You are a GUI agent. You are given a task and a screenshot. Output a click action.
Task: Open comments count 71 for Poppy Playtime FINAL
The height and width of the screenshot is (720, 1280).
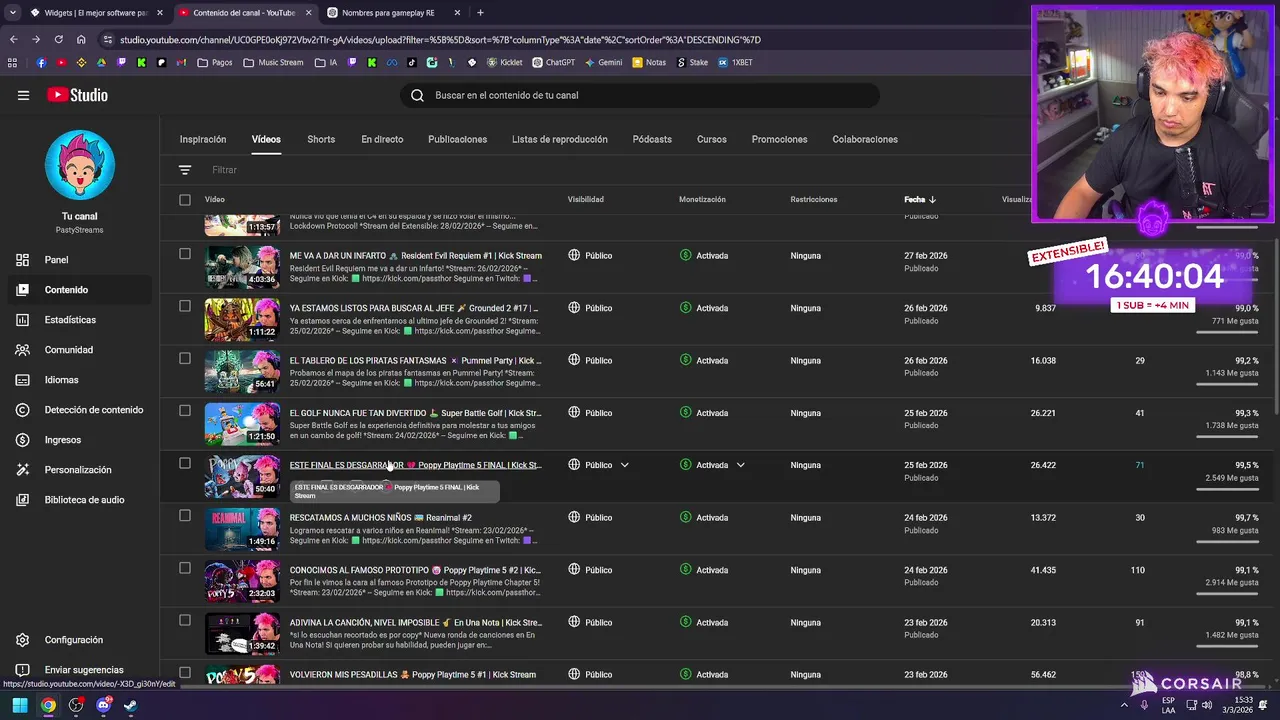1139,465
